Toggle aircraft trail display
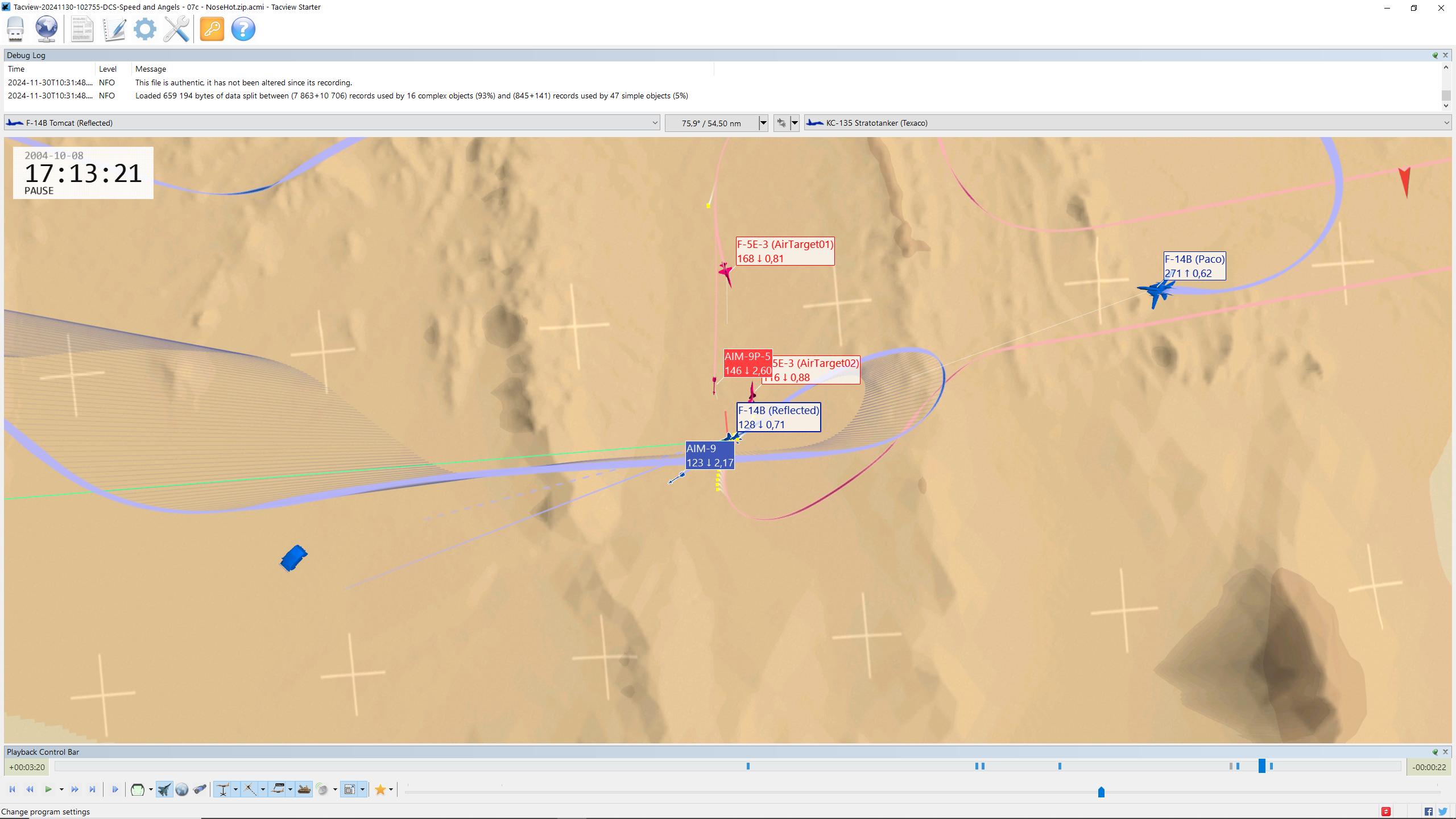 click(250, 789)
